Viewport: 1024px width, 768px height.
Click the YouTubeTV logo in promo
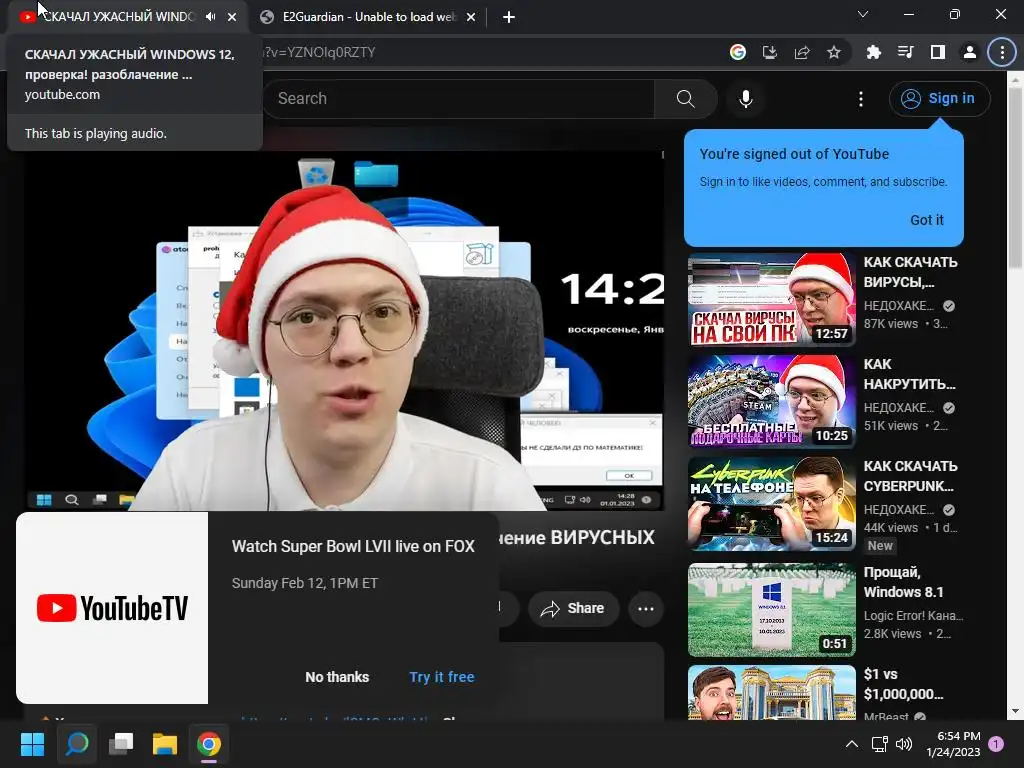pos(112,608)
